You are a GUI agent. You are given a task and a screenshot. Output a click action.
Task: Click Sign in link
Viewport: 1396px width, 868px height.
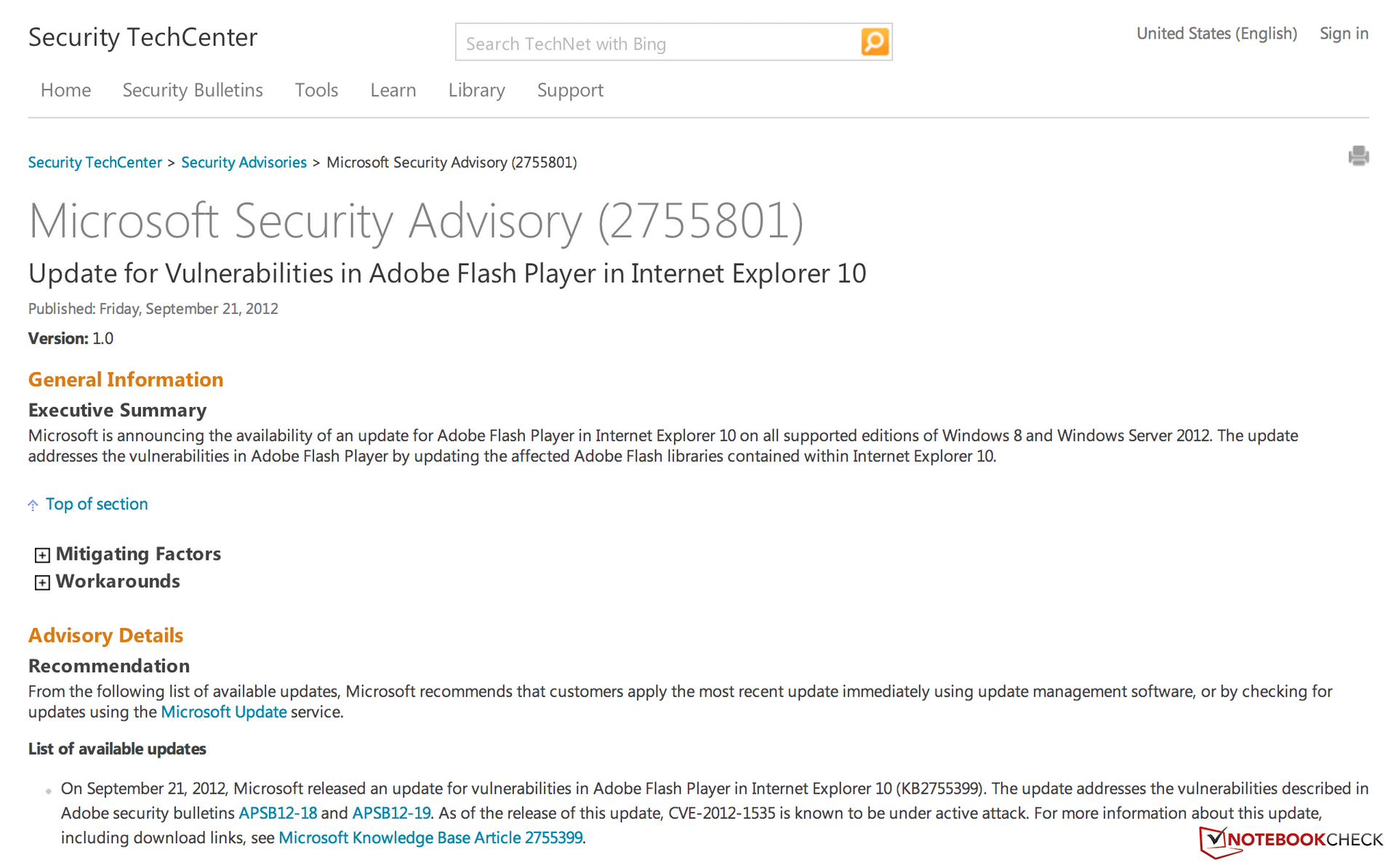pos(1344,33)
